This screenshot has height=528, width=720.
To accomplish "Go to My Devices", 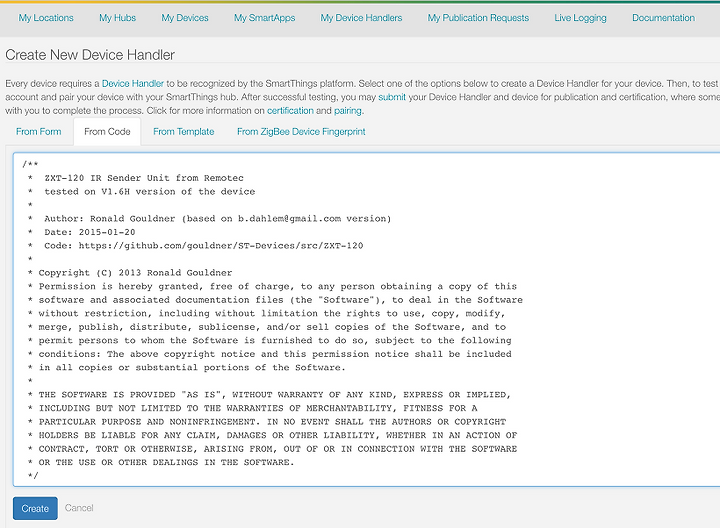I will pos(185,18).
